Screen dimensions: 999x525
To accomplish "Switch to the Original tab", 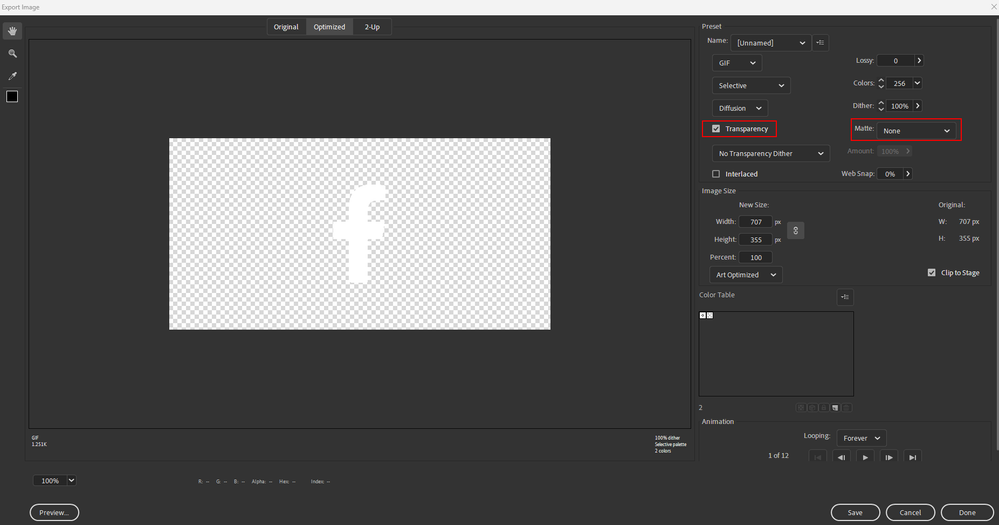I will pos(286,27).
